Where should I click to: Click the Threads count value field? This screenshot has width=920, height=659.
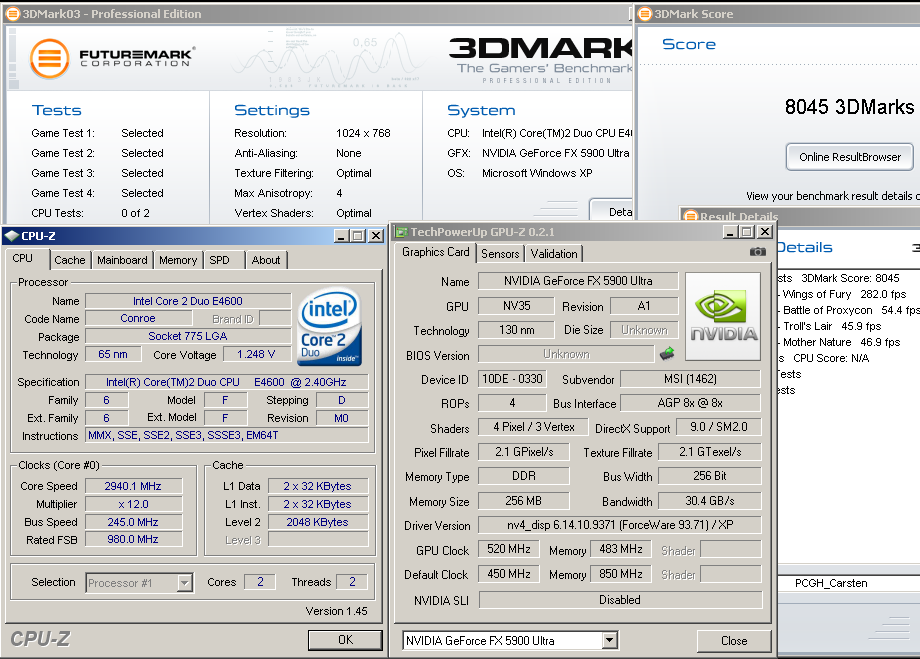(x=352, y=582)
